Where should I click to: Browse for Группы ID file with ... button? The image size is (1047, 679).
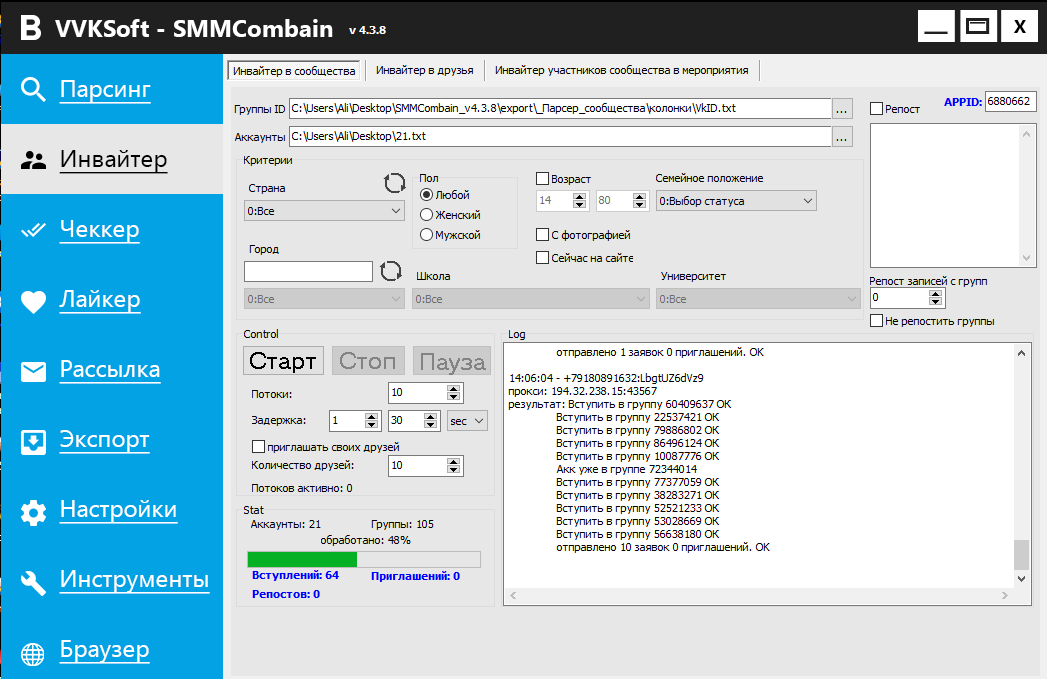842,108
